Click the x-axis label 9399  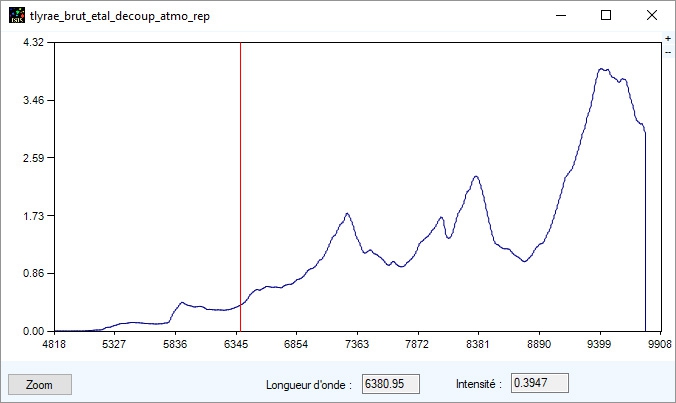[599, 344]
